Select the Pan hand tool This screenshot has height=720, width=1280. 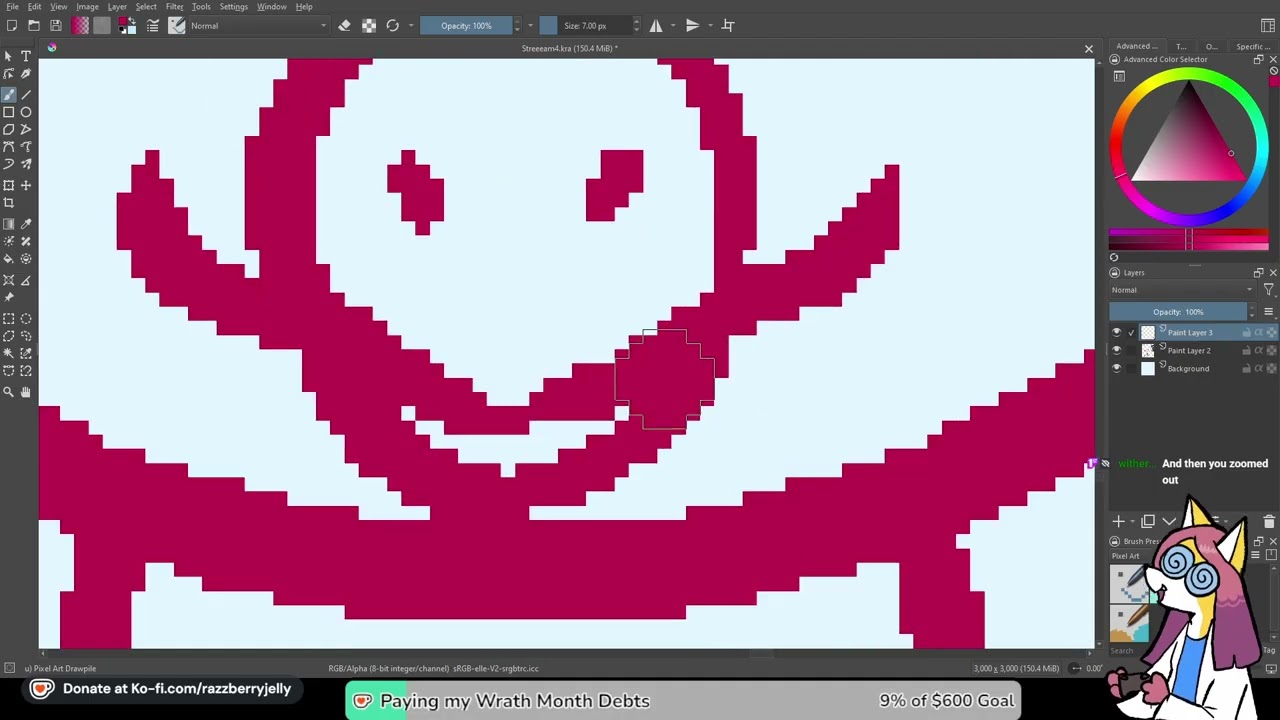point(26,392)
